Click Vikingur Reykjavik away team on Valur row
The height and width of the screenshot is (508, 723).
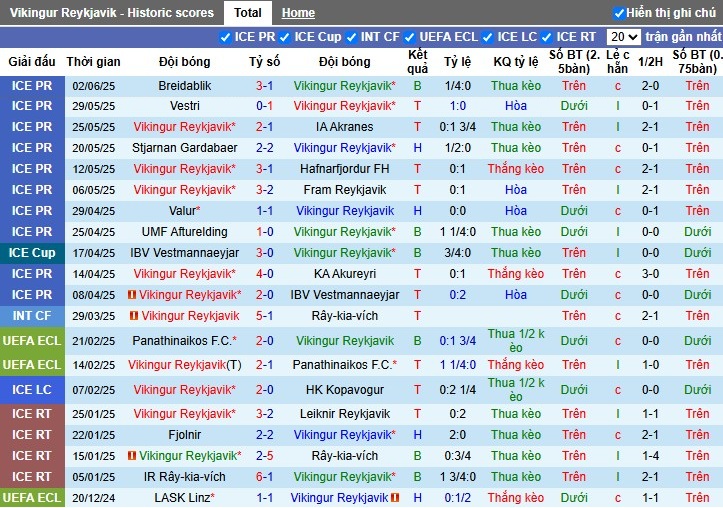[344, 211]
